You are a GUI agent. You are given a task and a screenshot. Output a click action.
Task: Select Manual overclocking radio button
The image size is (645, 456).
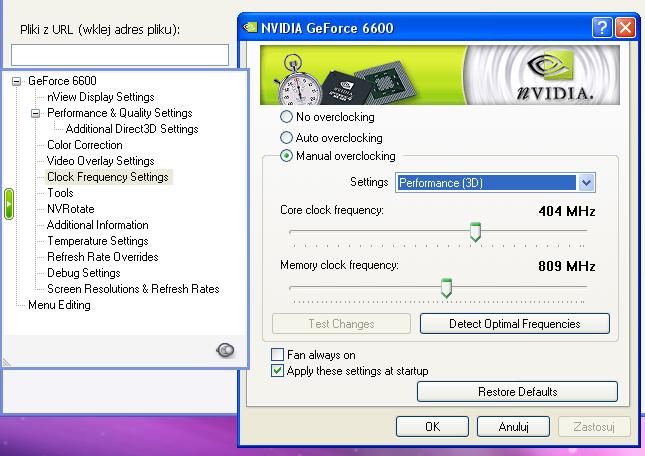coord(286,156)
